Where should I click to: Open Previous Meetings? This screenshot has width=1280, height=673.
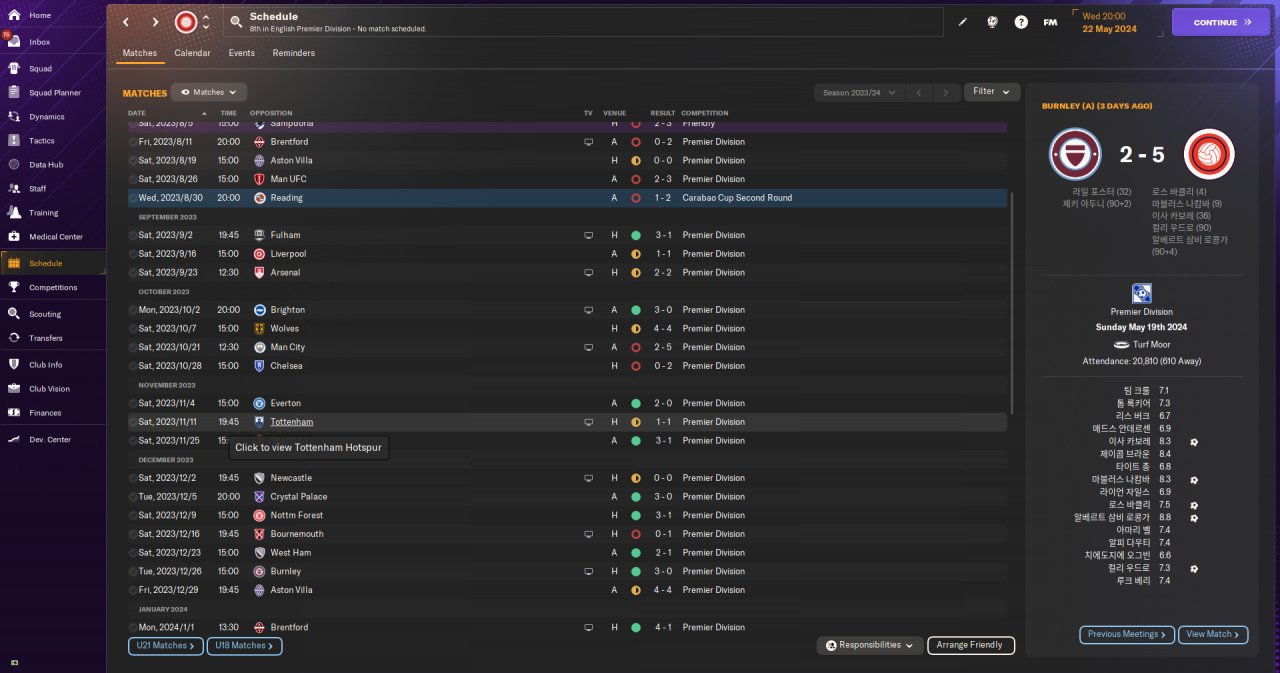[x=1127, y=634]
